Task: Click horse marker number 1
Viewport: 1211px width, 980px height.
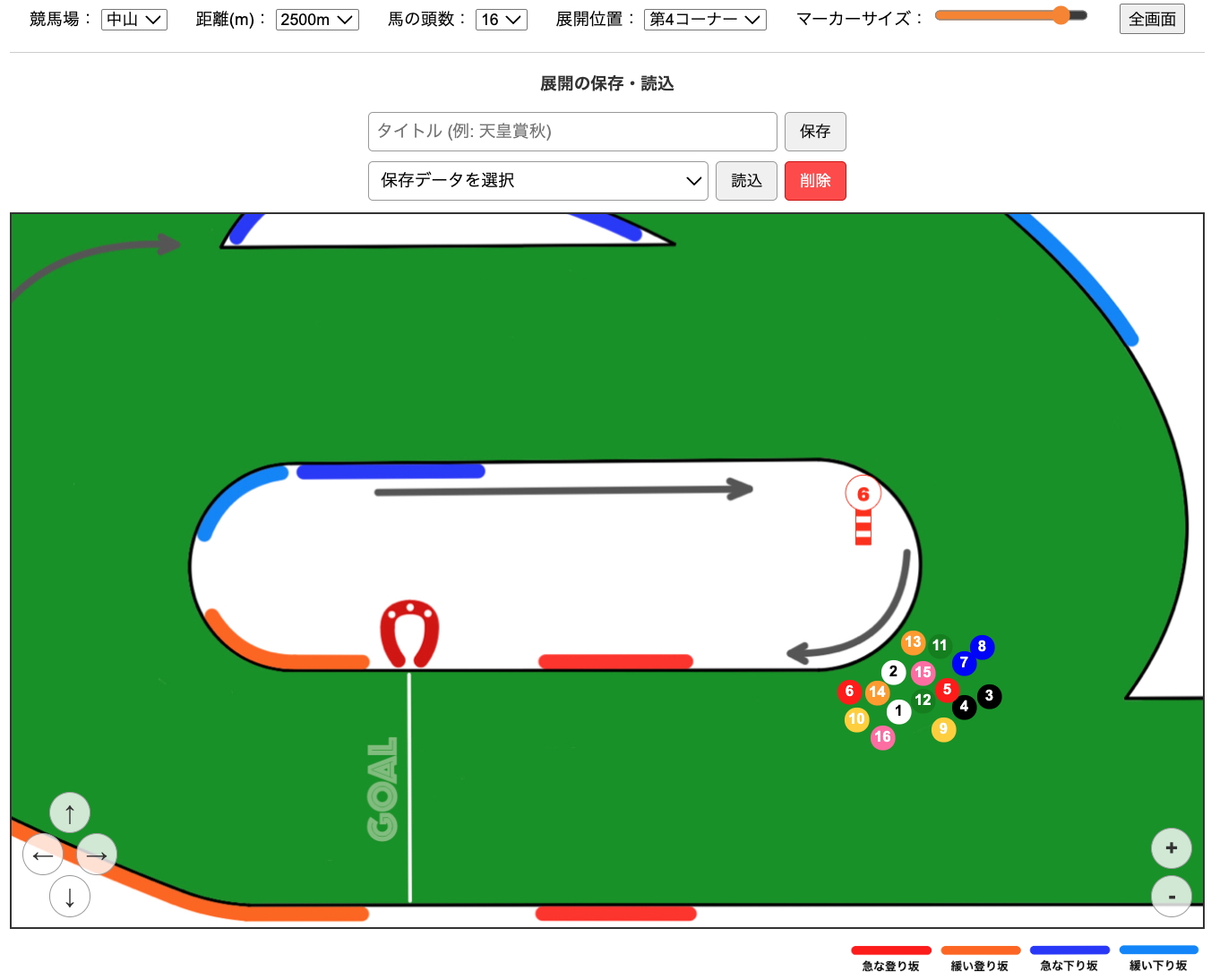Action: (x=898, y=711)
